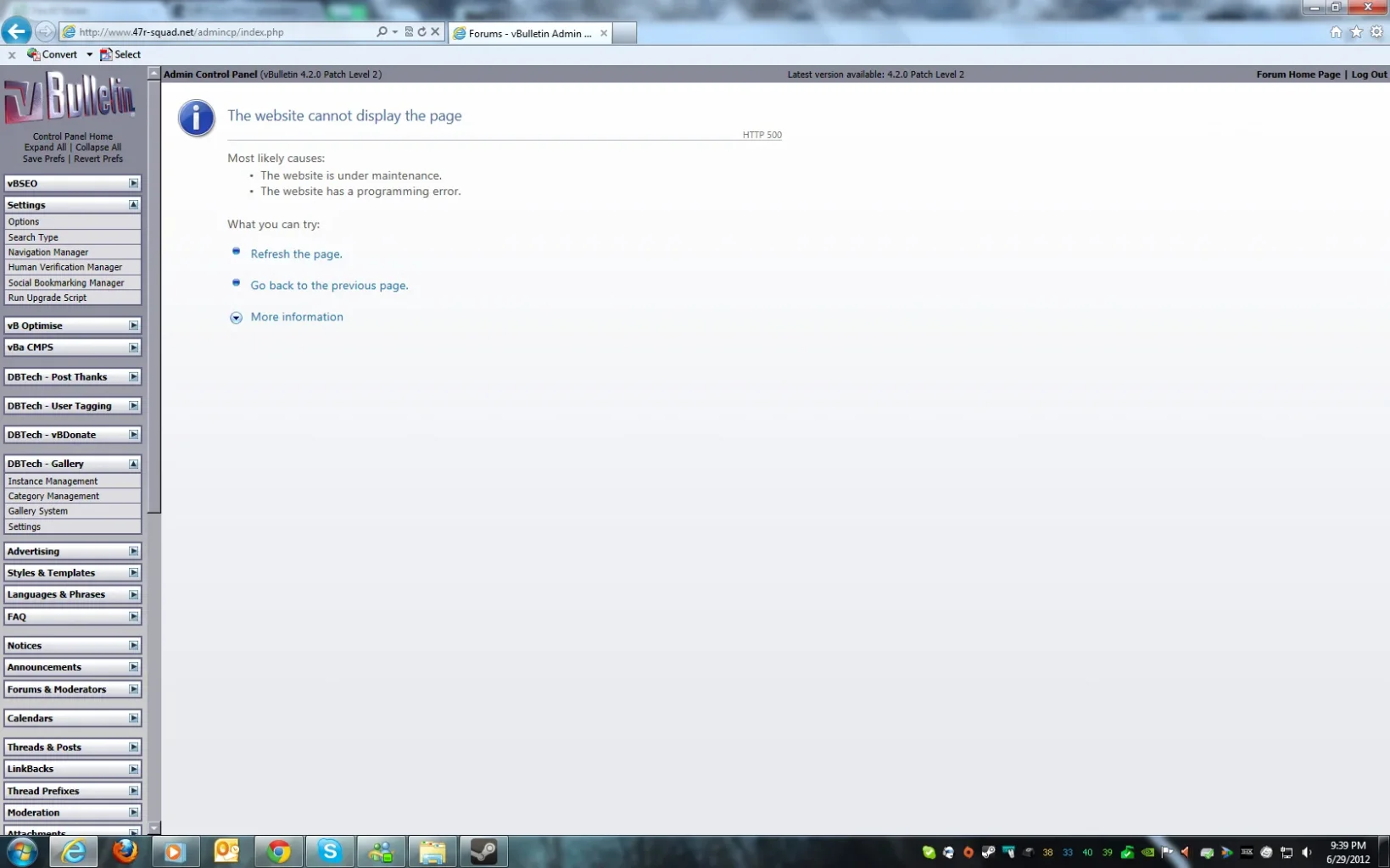Click Refresh the page link
Viewport: 1390px width, 868px height.
[296, 254]
